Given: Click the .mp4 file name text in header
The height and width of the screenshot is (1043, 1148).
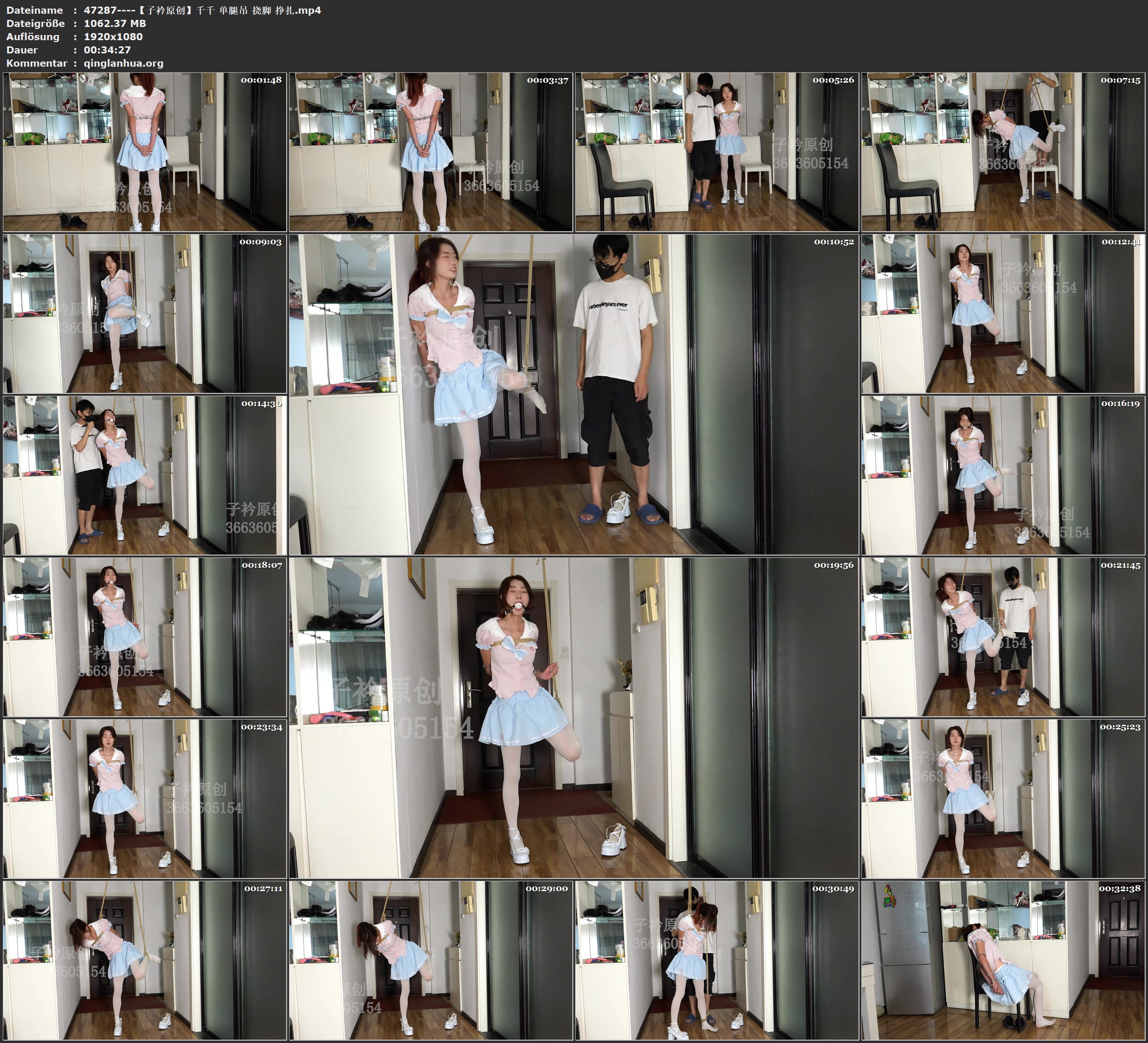Looking at the screenshot, I should [202, 10].
